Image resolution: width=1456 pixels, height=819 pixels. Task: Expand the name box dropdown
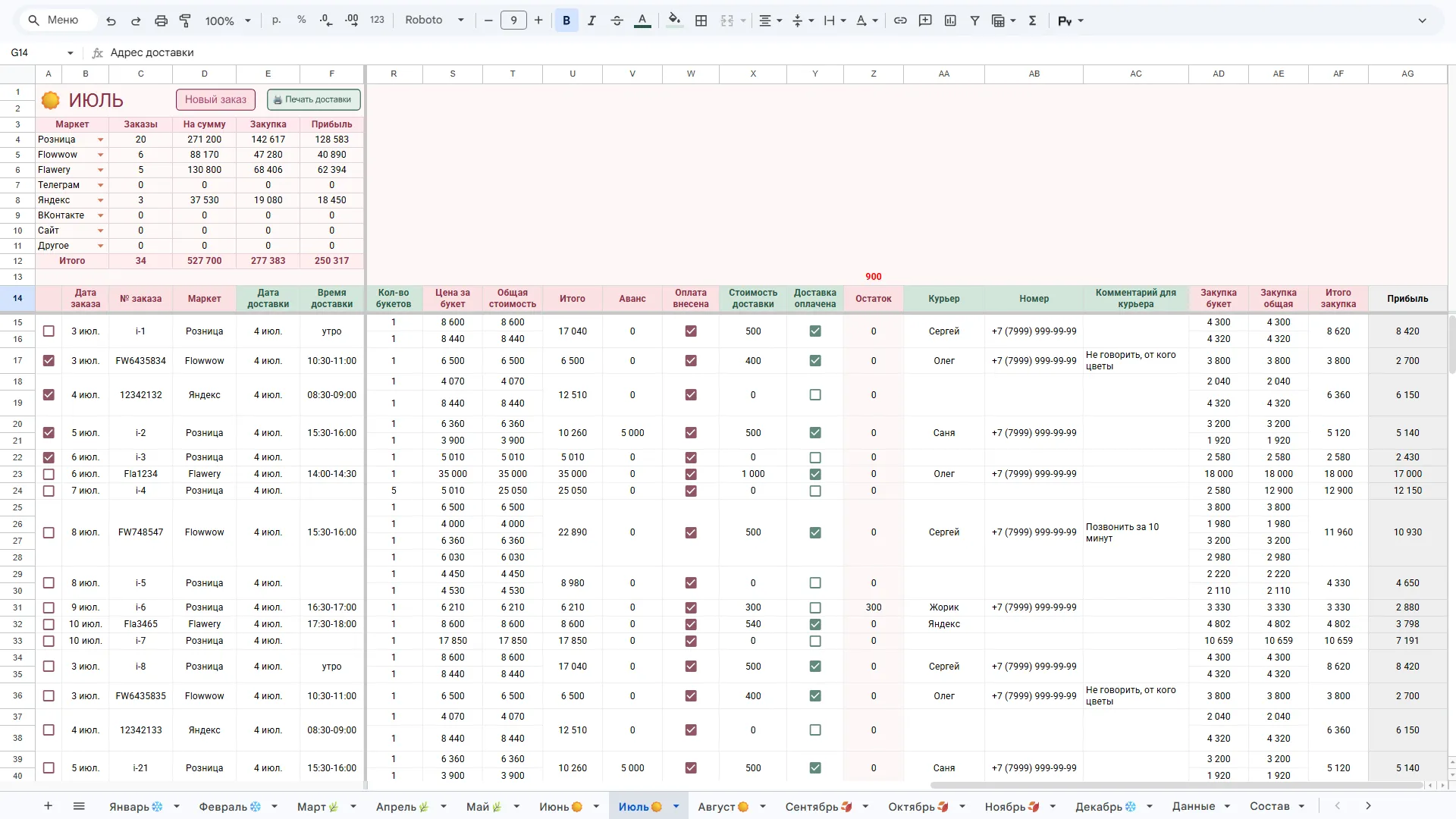tap(70, 52)
